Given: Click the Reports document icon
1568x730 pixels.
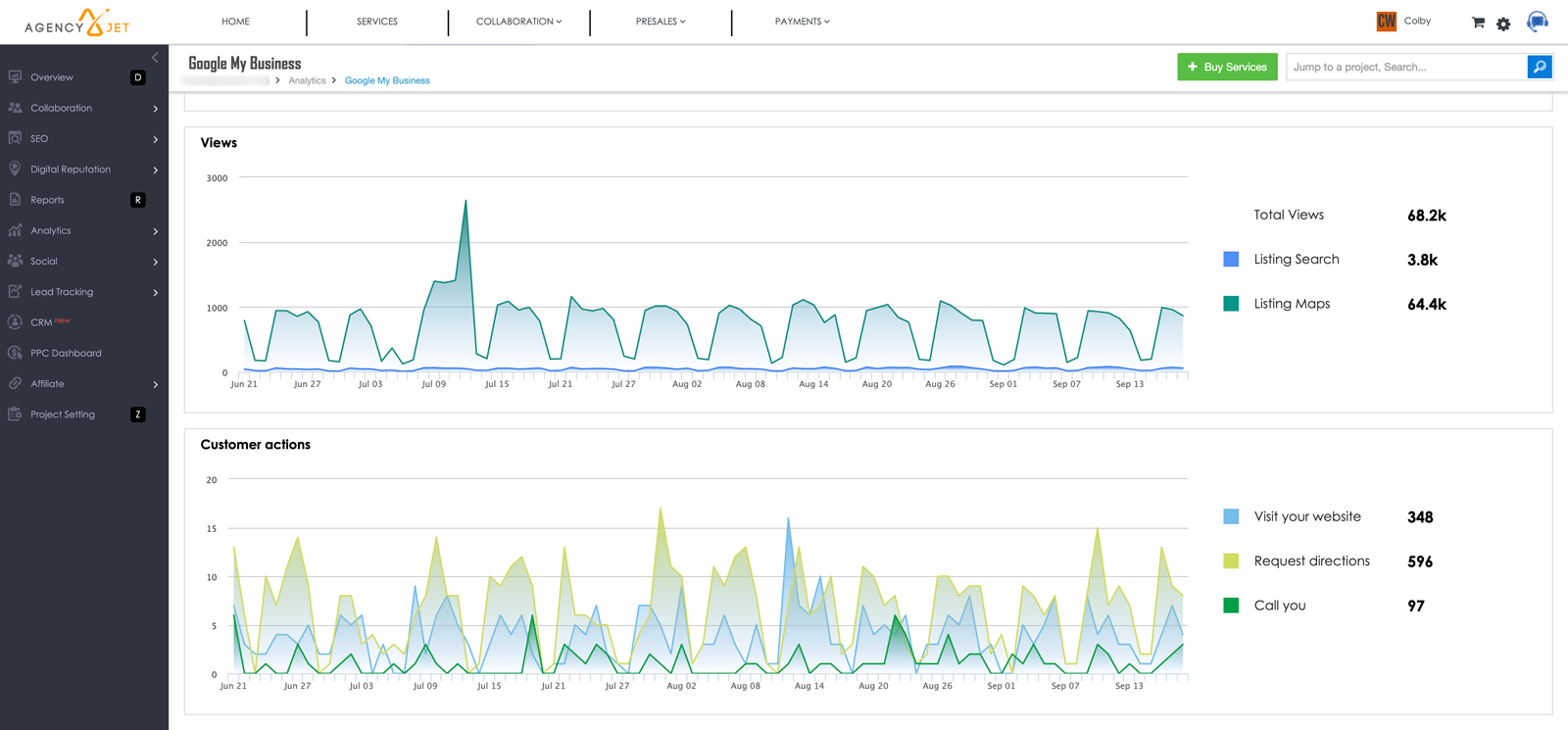Looking at the screenshot, I should click(x=15, y=200).
